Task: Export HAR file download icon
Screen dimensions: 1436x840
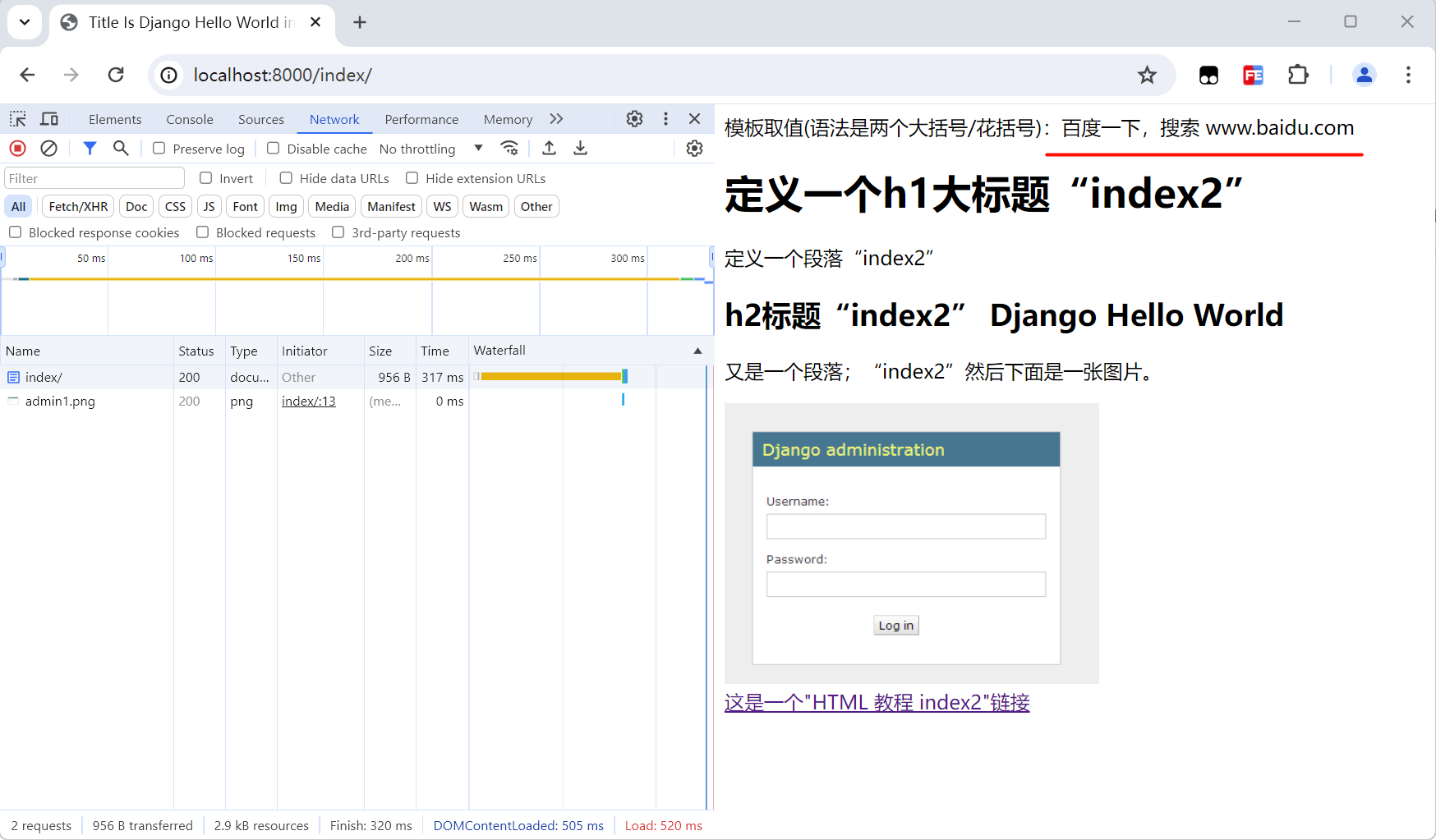Action: coord(581,149)
